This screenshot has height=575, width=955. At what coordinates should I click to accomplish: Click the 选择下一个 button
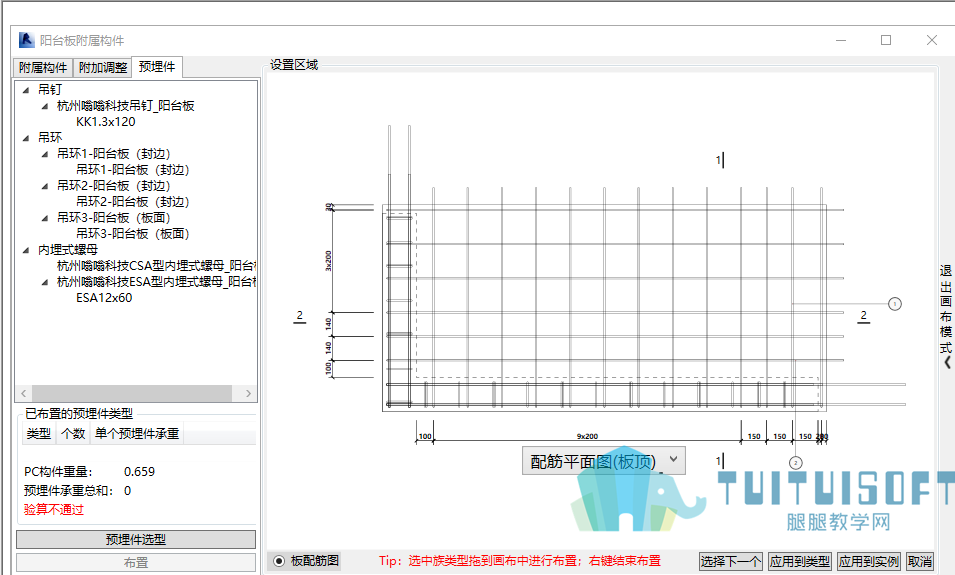[x=730, y=562]
